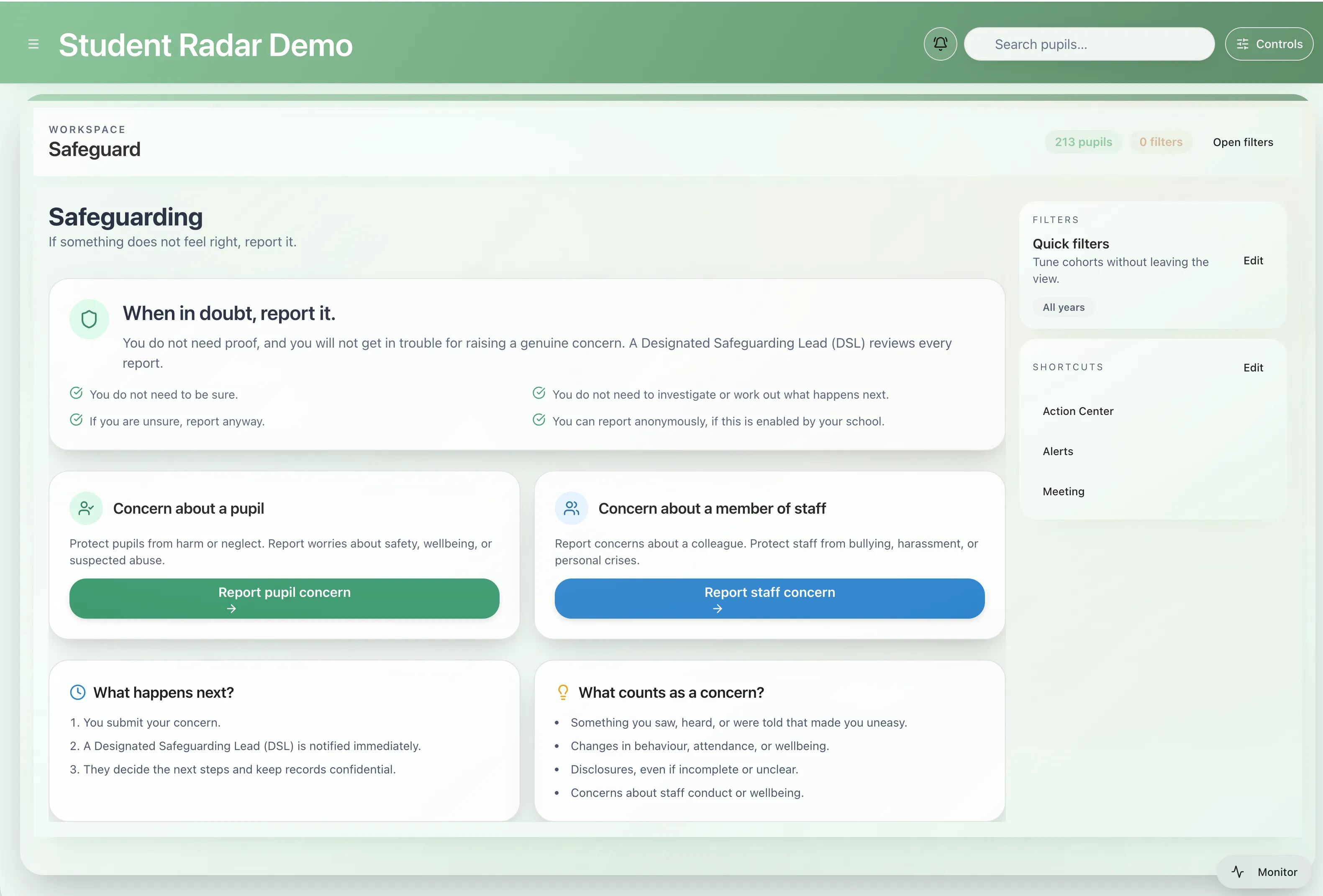The image size is (1323, 896).
Task: Click the staff group icon on staff concern card
Action: pyautogui.click(x=572, y=508)
